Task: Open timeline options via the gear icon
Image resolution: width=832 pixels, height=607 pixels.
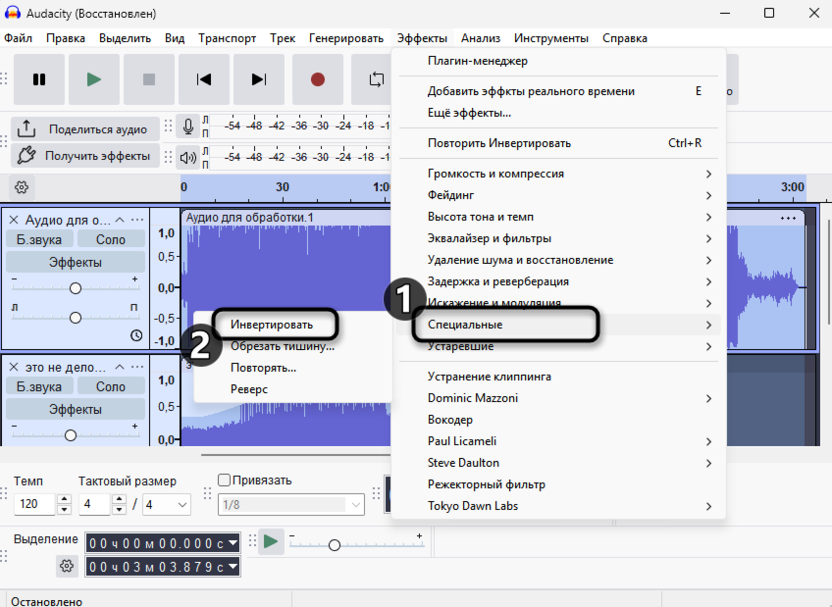Action: point(20,187)
